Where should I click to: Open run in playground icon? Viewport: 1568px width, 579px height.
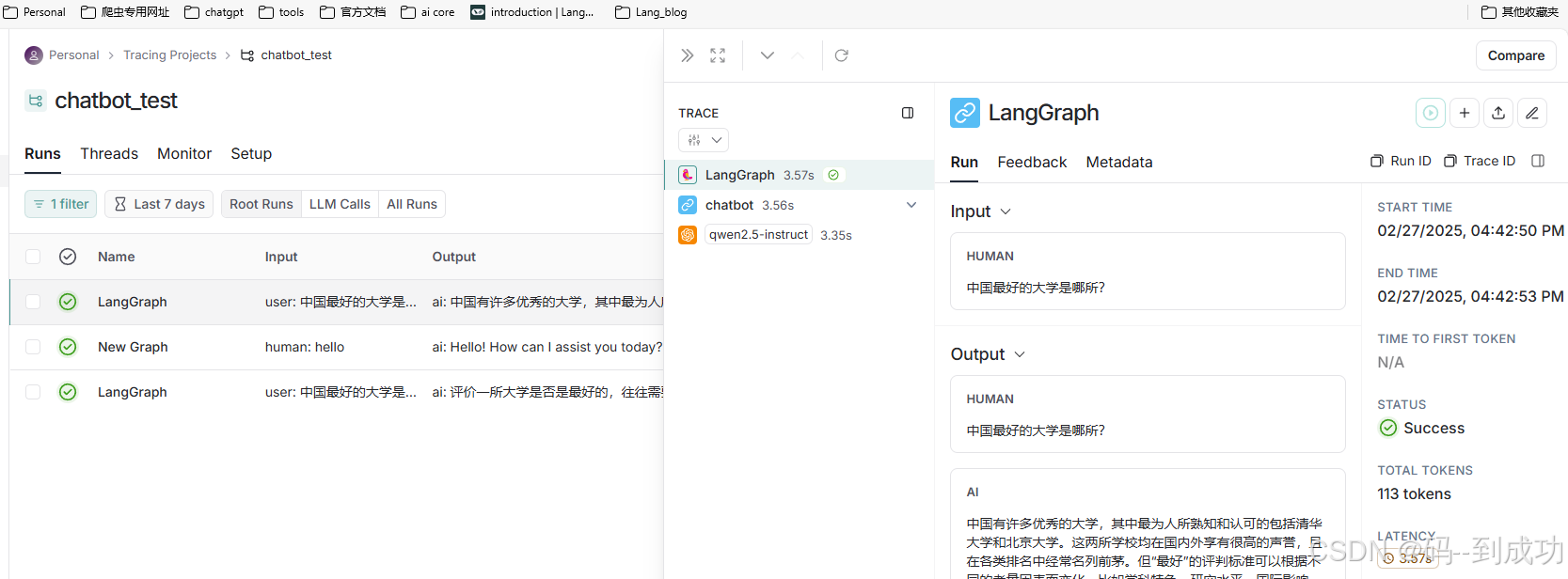[1431, 113]
